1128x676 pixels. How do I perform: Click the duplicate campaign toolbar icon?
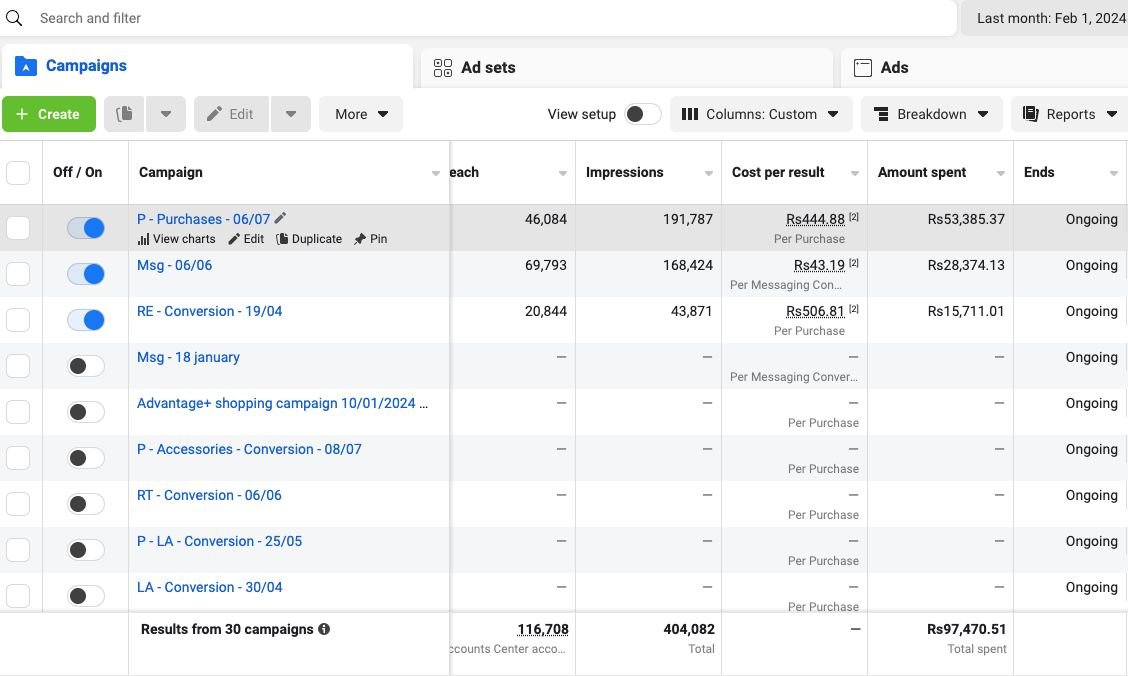tap(124, 114)
